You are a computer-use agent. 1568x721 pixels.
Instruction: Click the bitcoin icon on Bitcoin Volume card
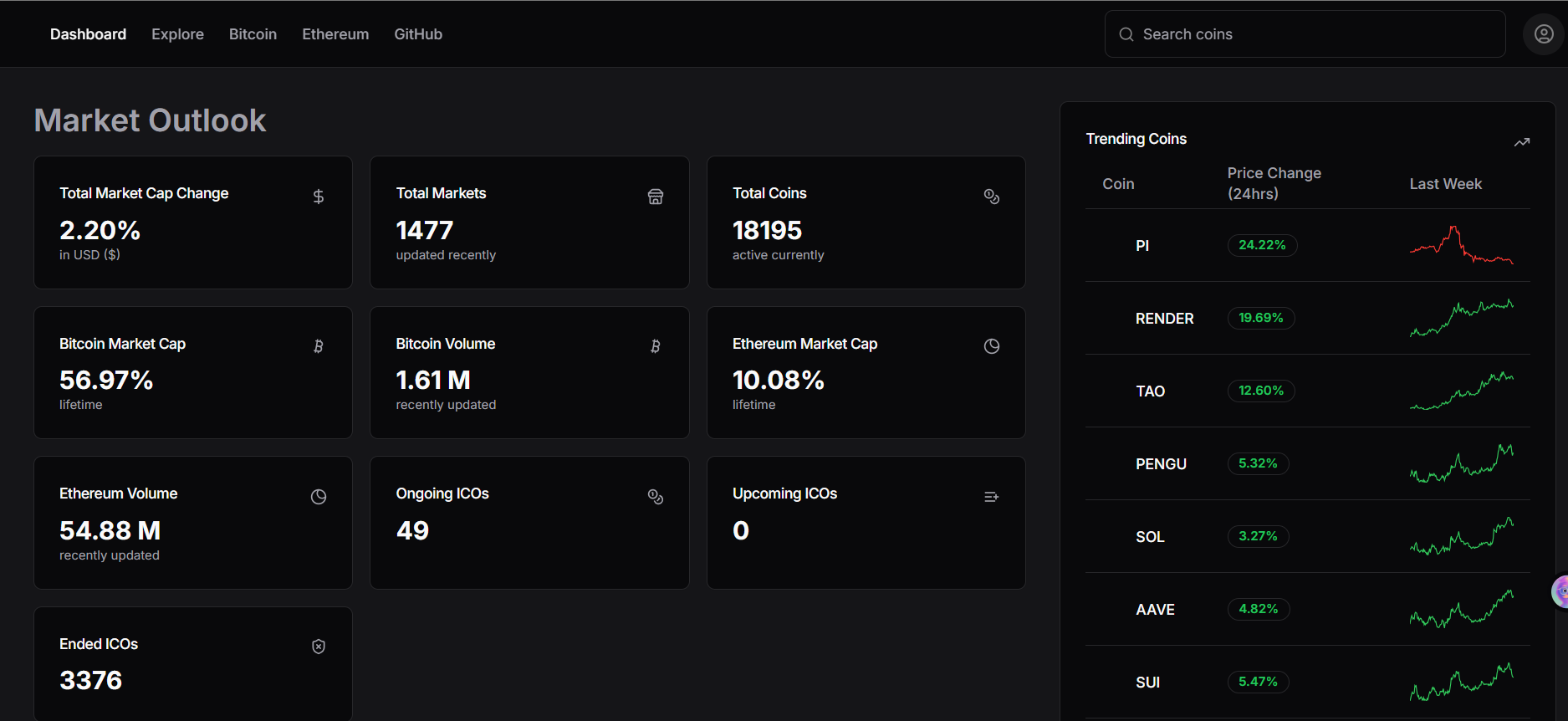655,346
